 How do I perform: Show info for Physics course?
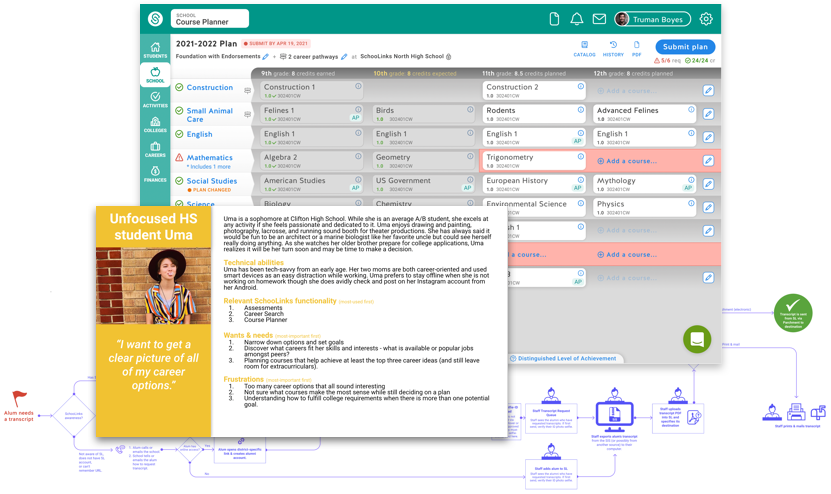pos(691,203)
